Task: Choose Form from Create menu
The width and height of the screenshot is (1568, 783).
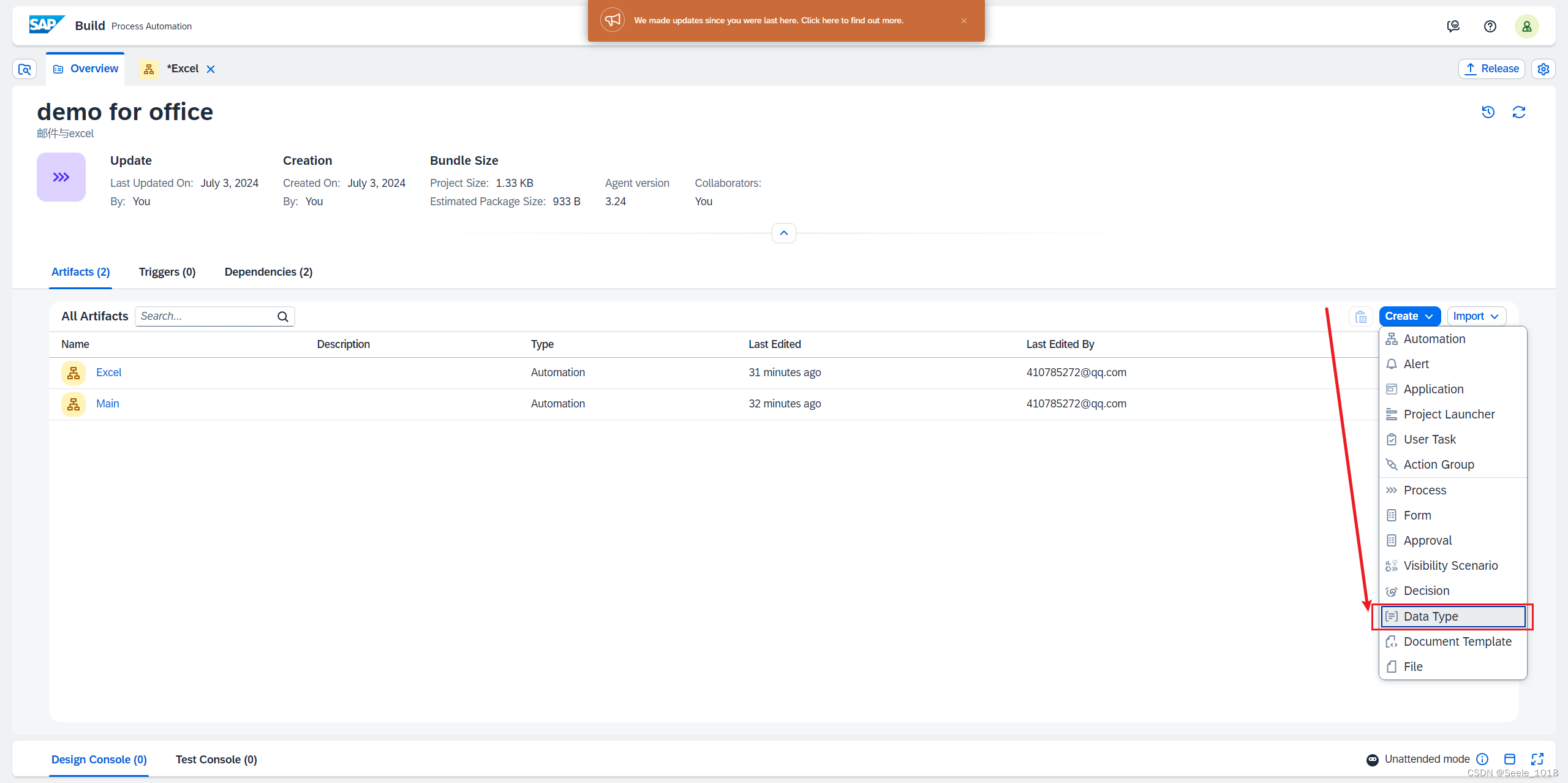Action: click(1453, 516)
